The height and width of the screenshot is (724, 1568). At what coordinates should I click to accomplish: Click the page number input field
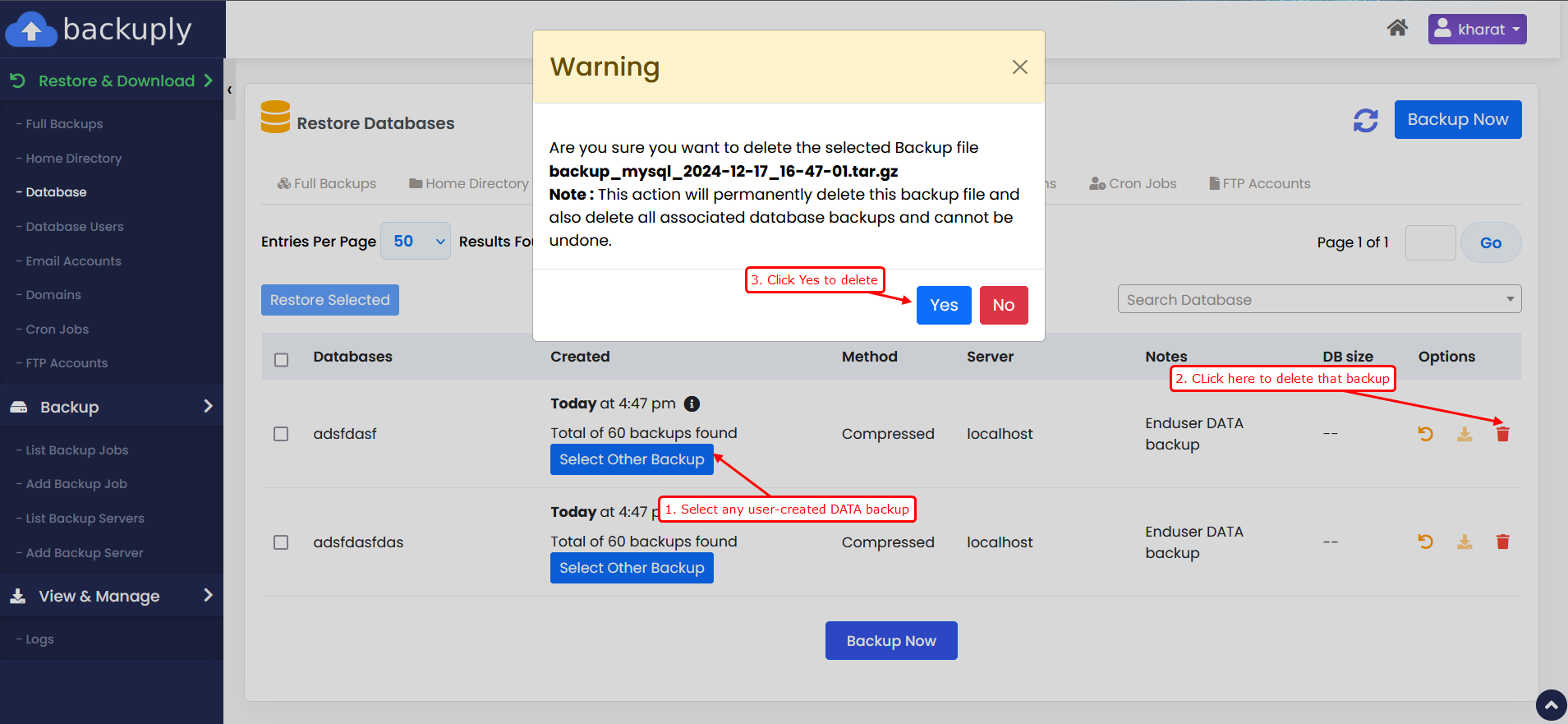tap(1430, 243)
